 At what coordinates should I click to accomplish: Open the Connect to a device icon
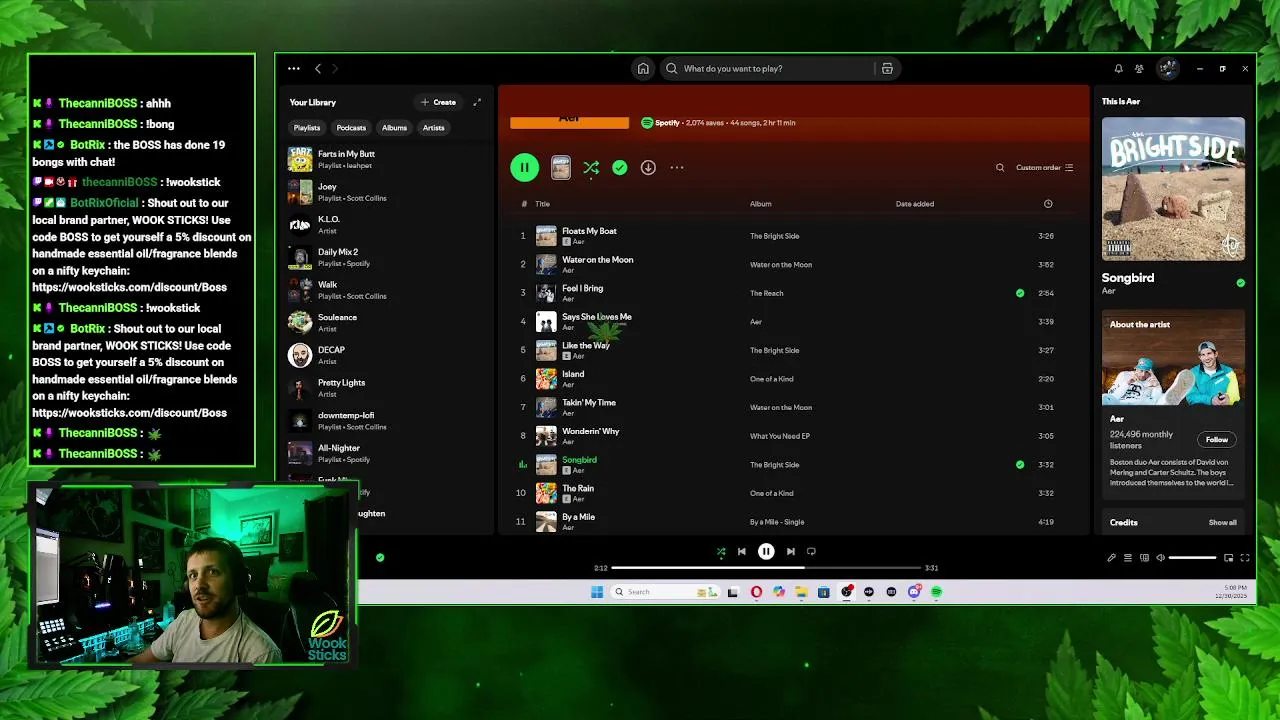point(1145,558)
